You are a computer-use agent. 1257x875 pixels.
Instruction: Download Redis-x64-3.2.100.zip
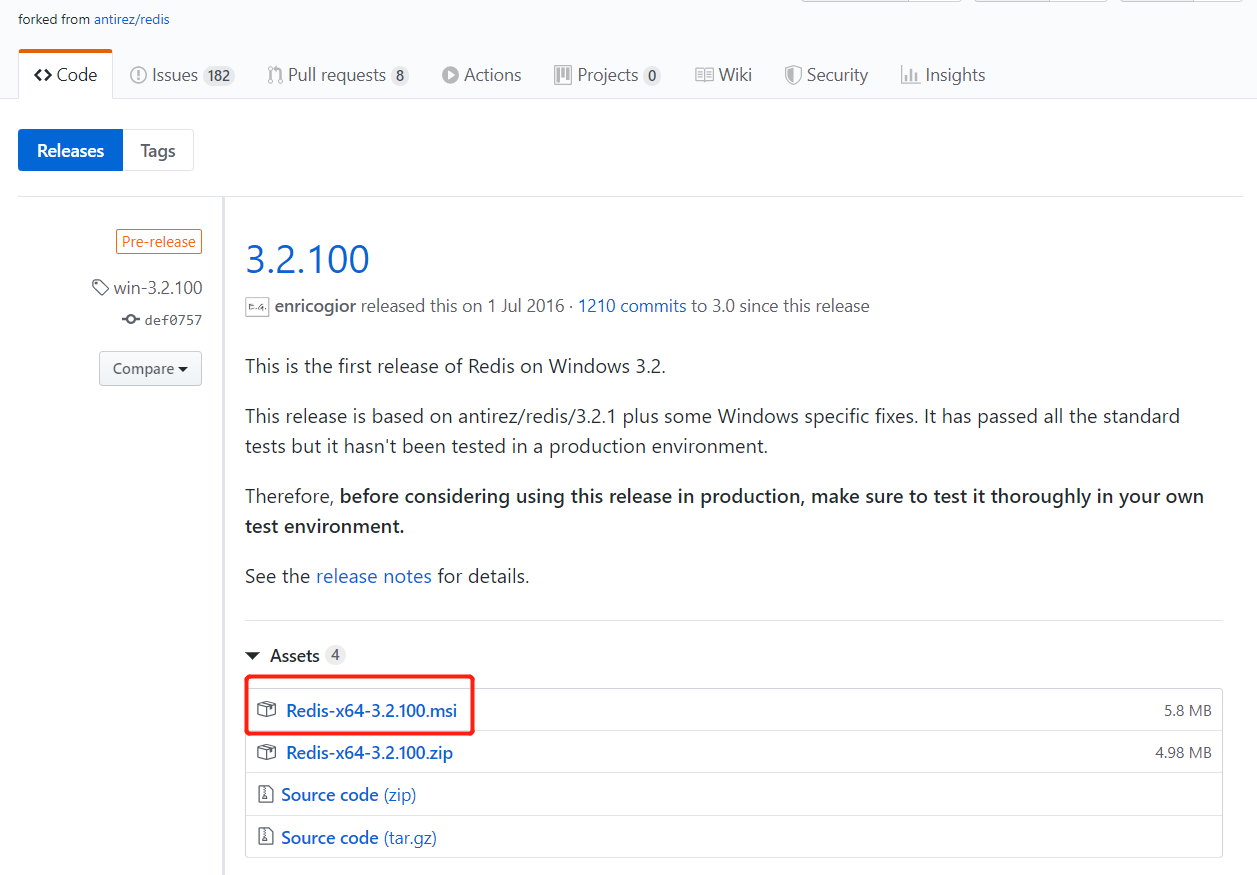pyautogui.click(x=369, y=753)
